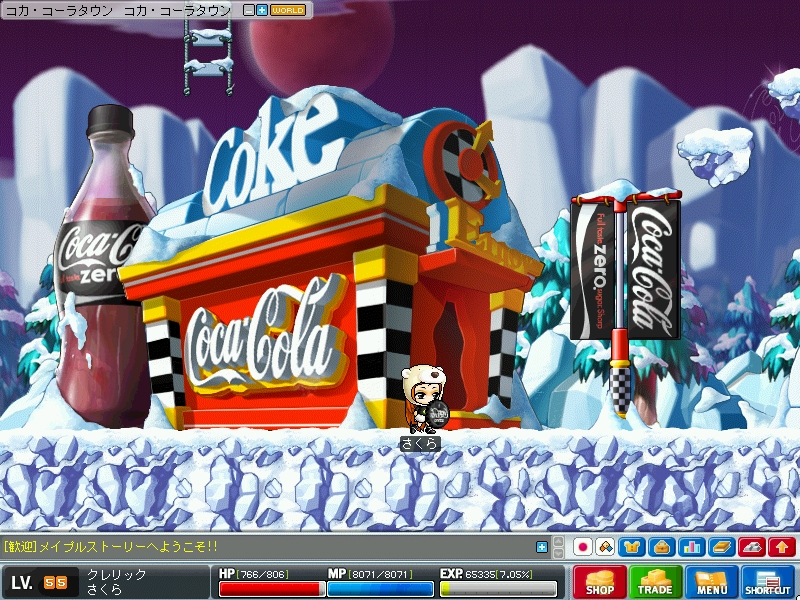Click the クレリック job name text
Image resolution: width=800 pixels, height=600 pixels.
pos(116,574)
